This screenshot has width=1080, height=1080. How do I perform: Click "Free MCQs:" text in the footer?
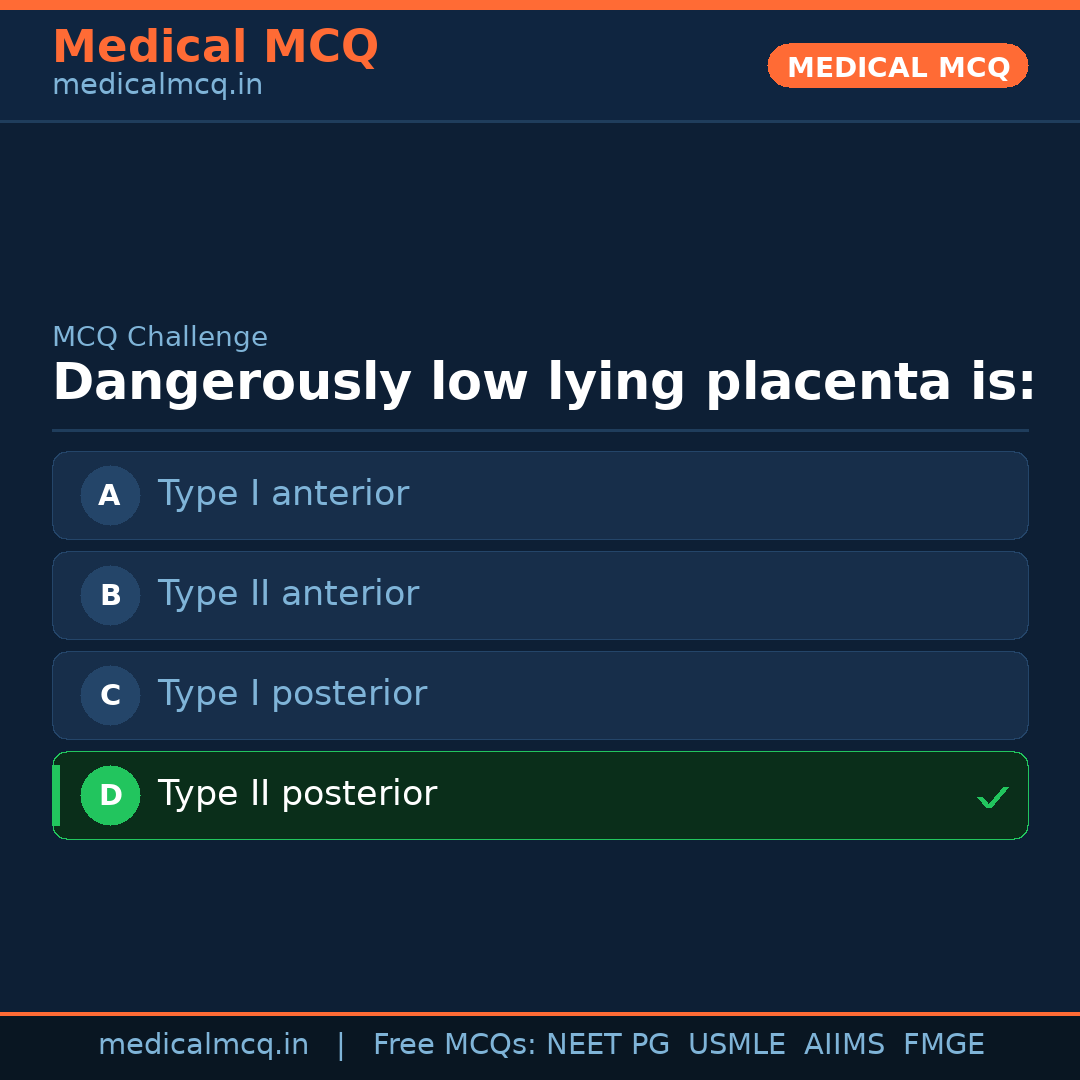[x=454, y=1045]
